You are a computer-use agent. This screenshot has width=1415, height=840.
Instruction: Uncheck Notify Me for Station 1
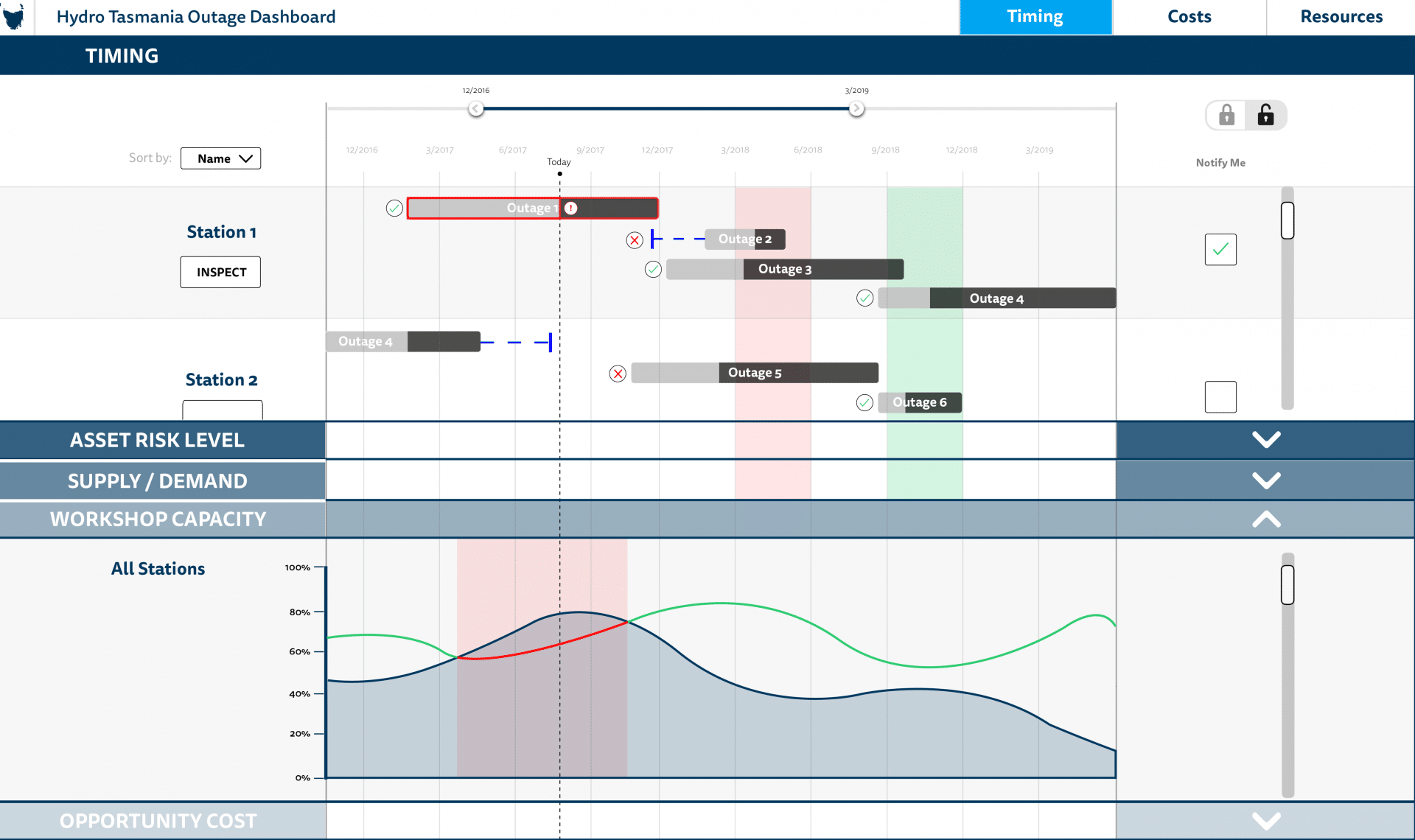click(x=1220, y=250)
